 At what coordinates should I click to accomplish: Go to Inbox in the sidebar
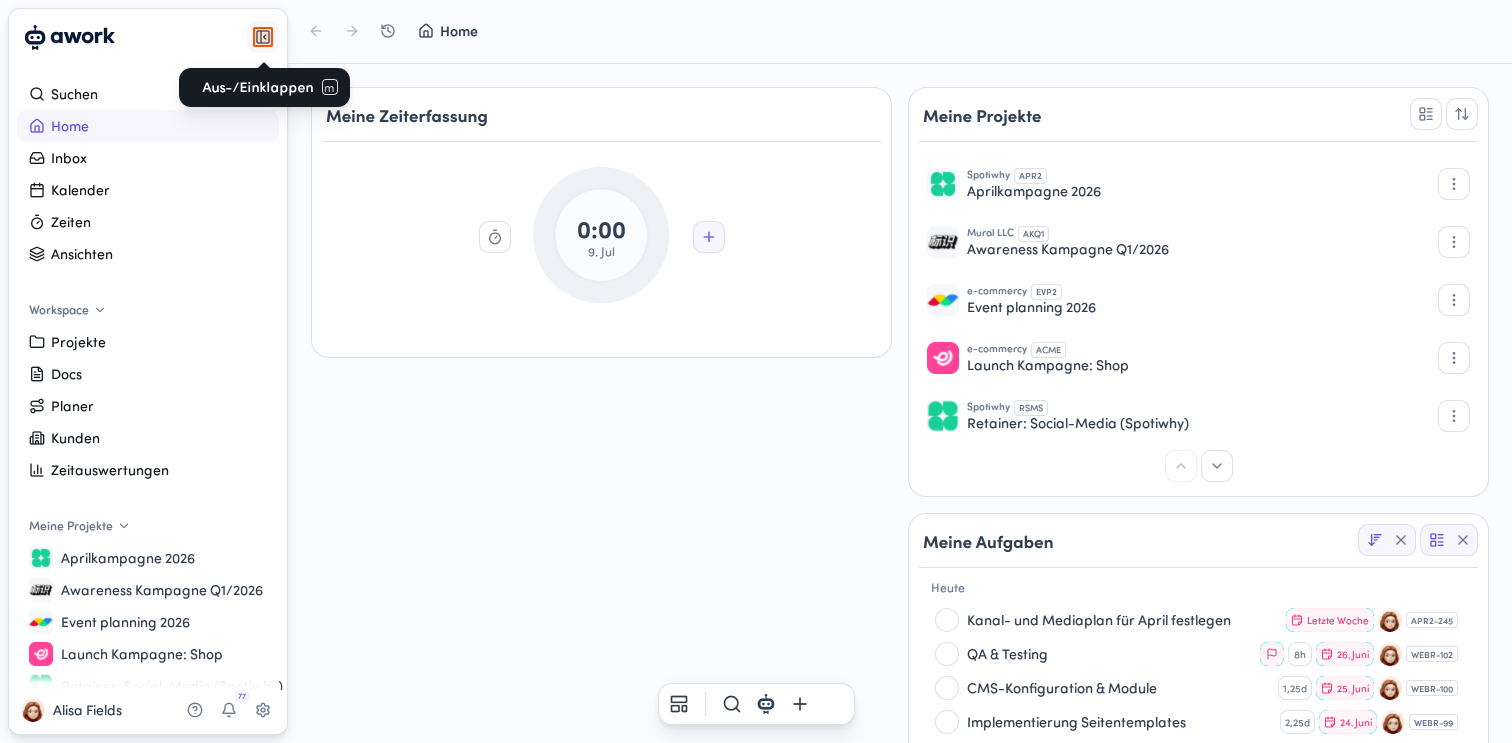click(x=148, y=158)
